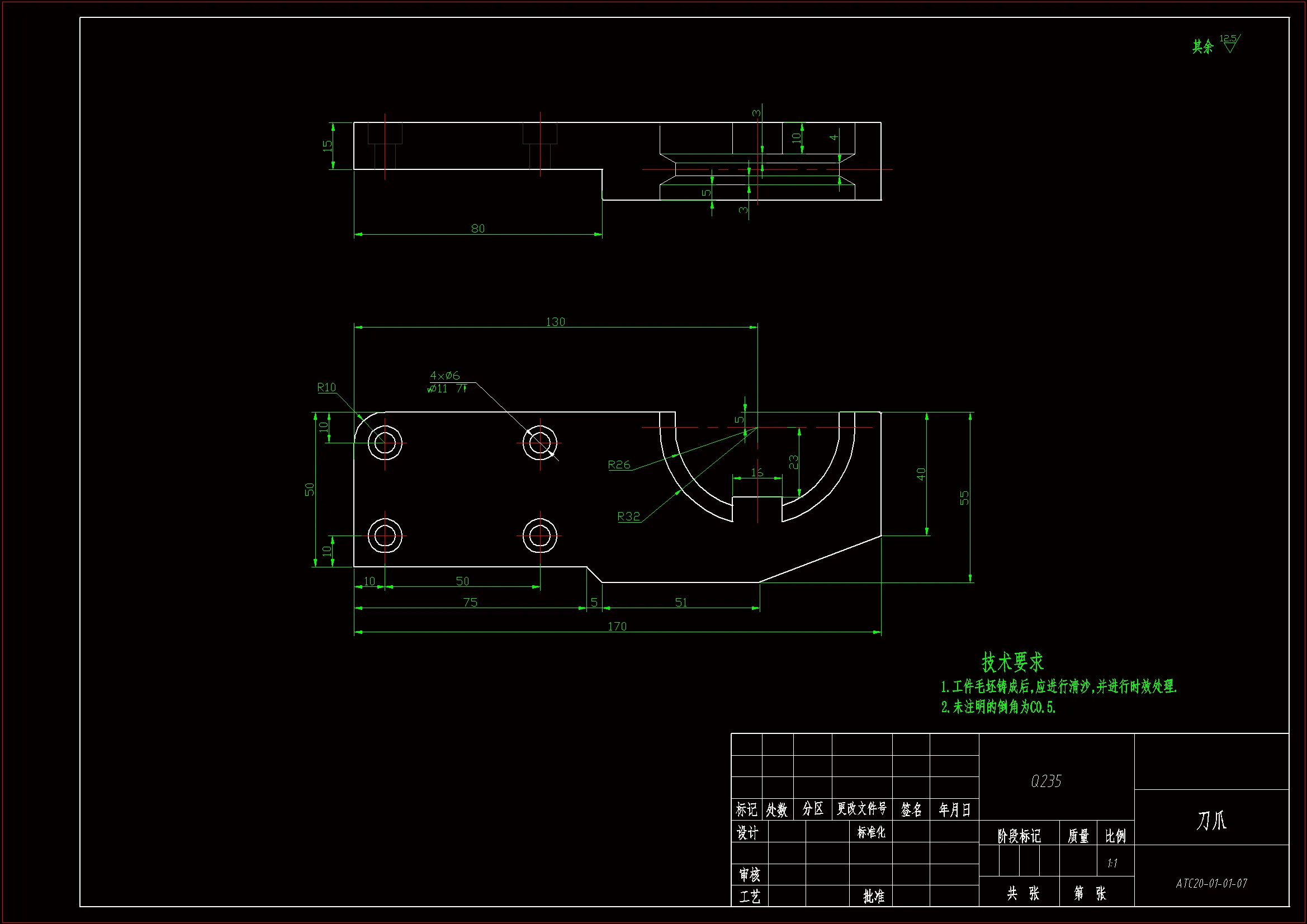Select the 55 vertical dimension text
The height and width of the screenshot is (924, 1307).
tap(963, 497)
